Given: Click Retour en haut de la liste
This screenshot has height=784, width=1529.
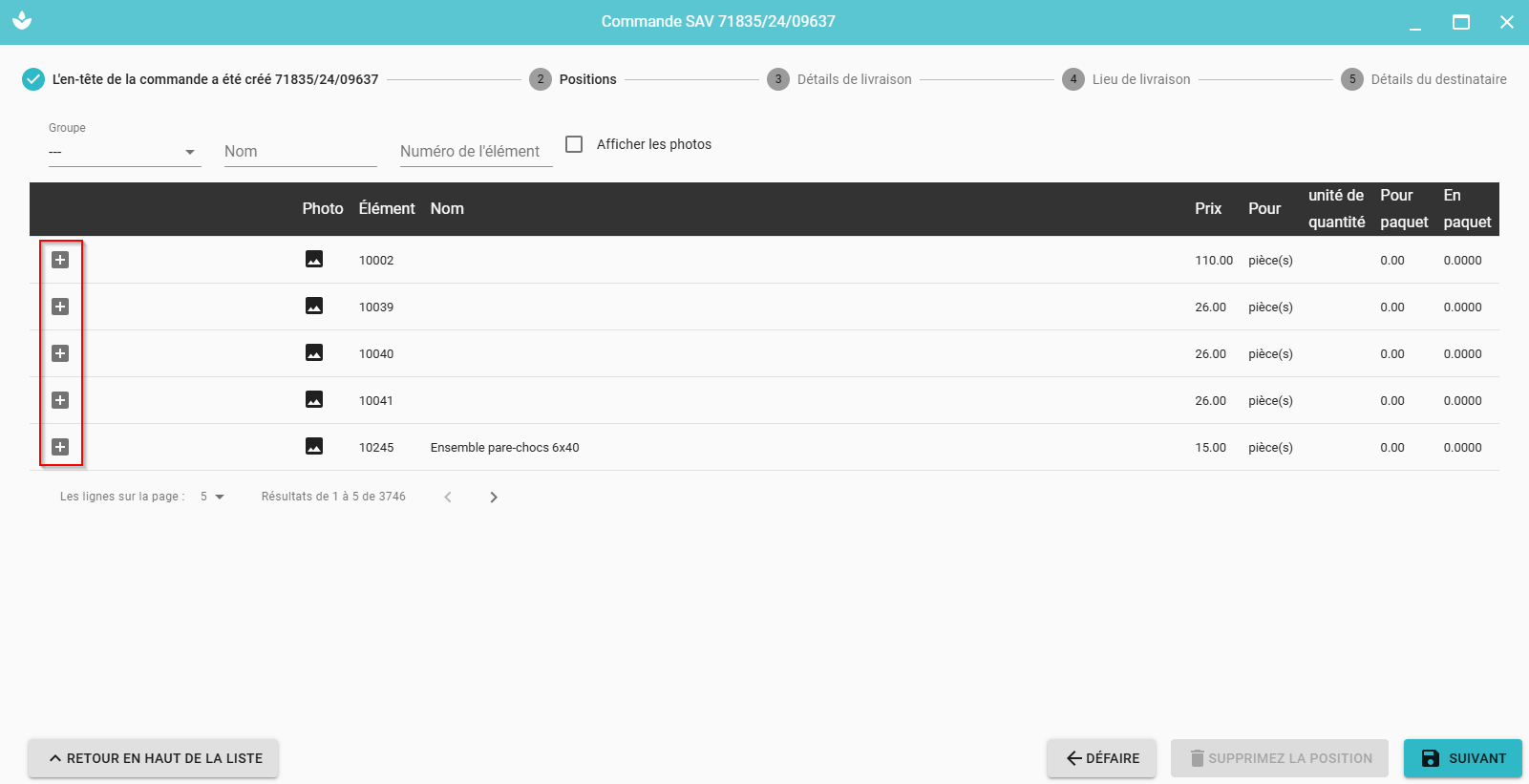Looking at the screenshot, I should 154,758.
